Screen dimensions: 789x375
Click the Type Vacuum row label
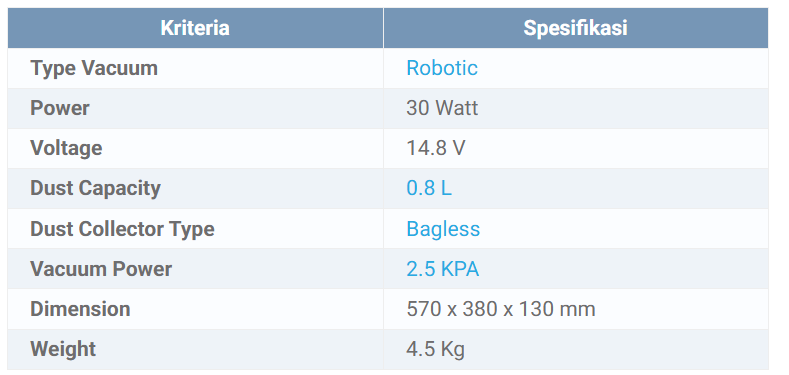(94, 68)
